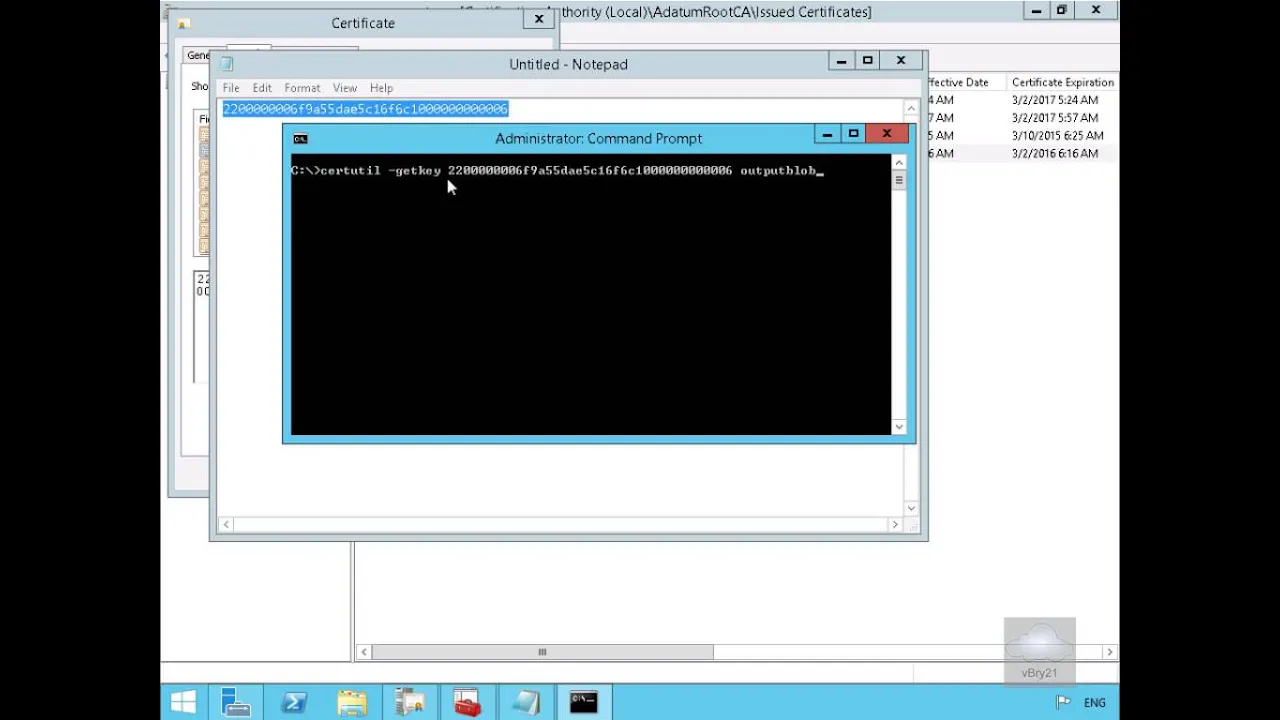Click Notepad horizontal scrollbar right arrow
Image resolution: width=1280 pixels, height=720 pixels.
click(x=895, y=524)
